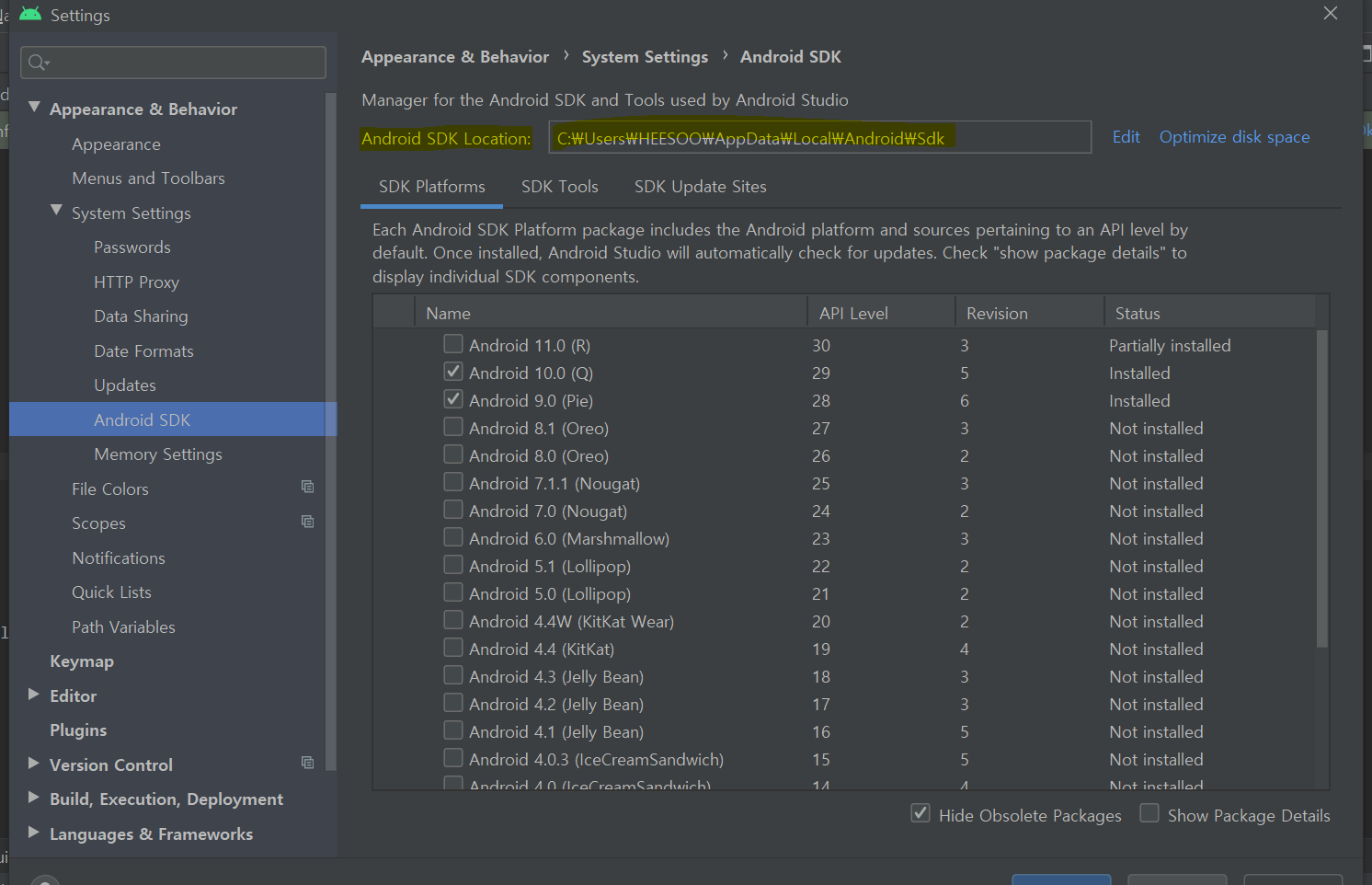Sort table by Name column header

[611, 313]
